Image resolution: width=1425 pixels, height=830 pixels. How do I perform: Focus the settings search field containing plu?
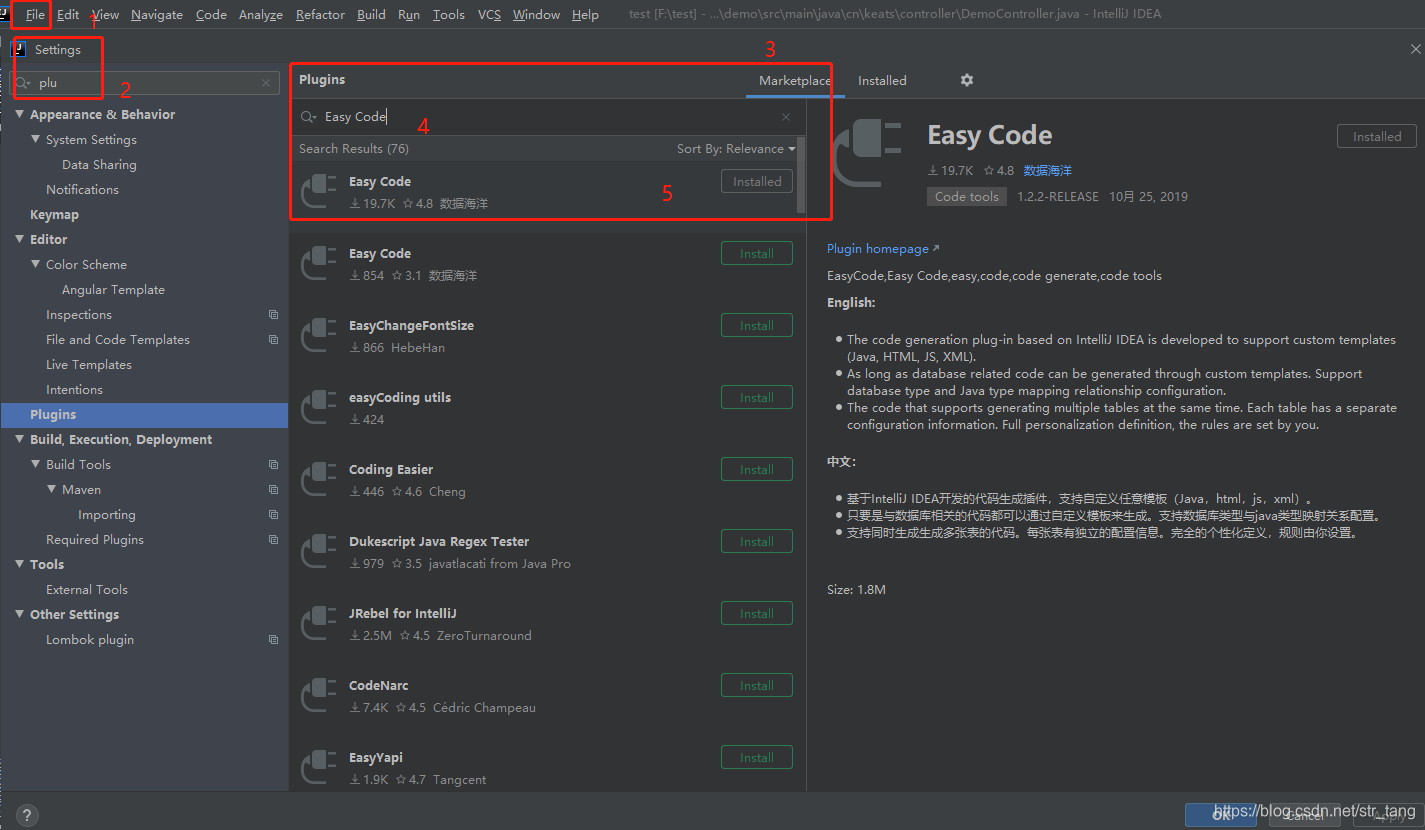pyautogui.click(x=144, y=83)
